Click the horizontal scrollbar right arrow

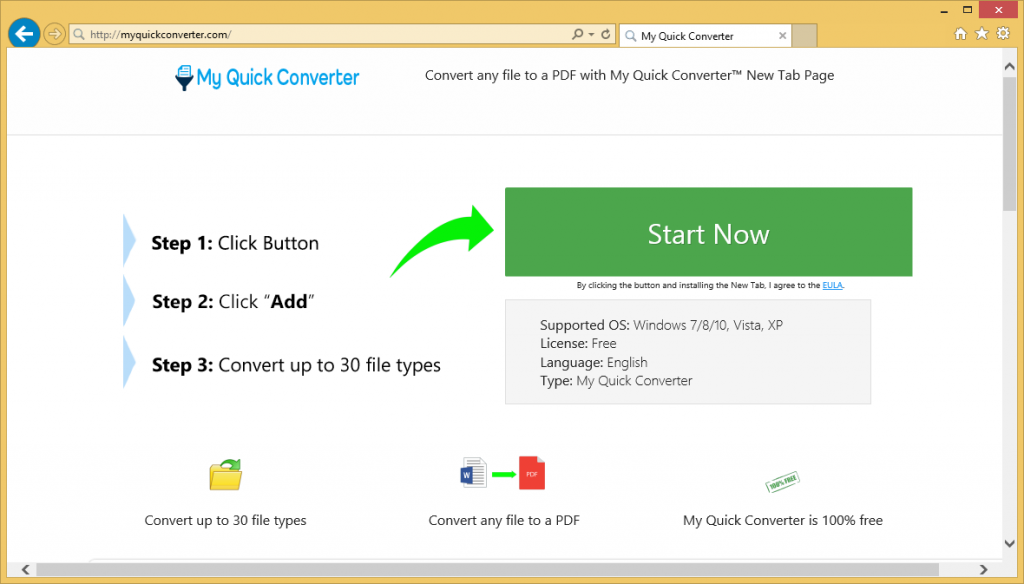984,570
